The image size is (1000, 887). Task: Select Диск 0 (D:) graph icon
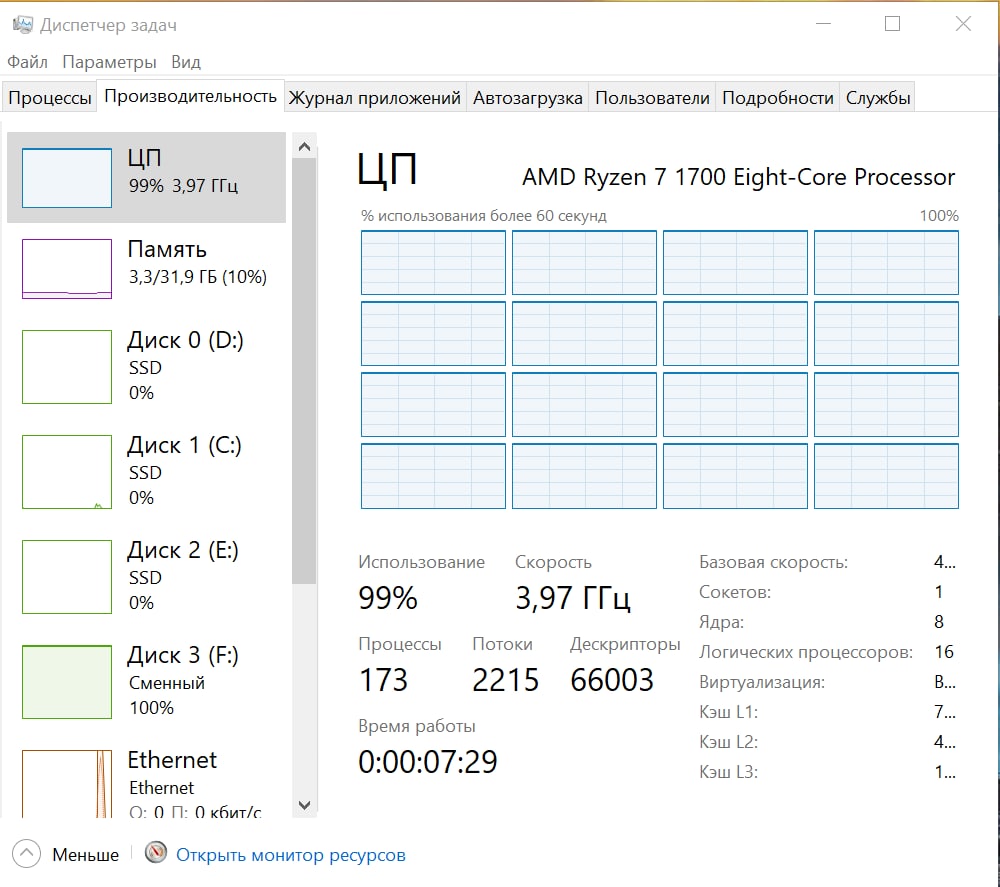click(x=66, y=367)
